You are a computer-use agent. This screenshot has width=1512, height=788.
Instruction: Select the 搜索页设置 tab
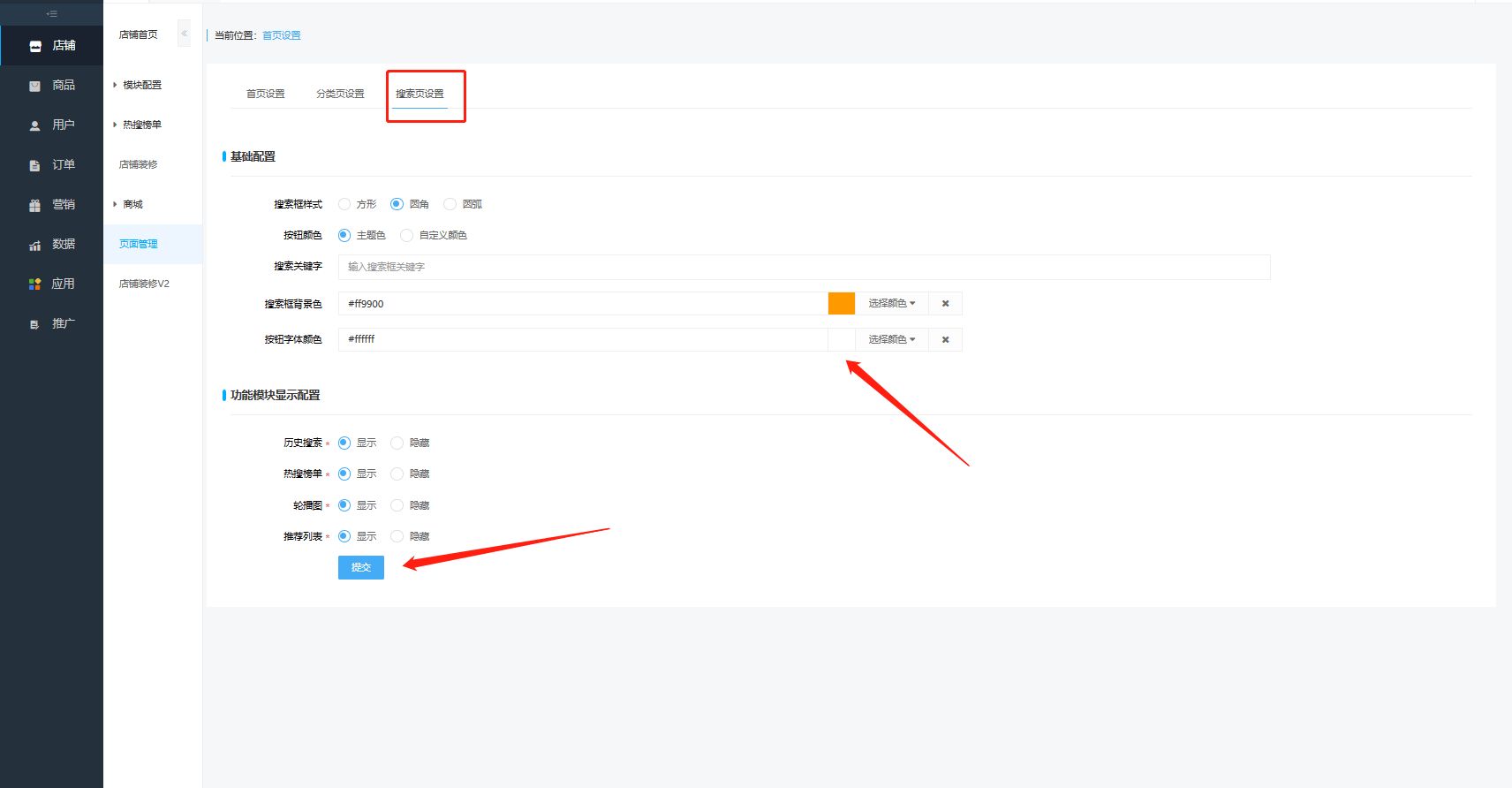pyautogui.click(x=420, y=94)
